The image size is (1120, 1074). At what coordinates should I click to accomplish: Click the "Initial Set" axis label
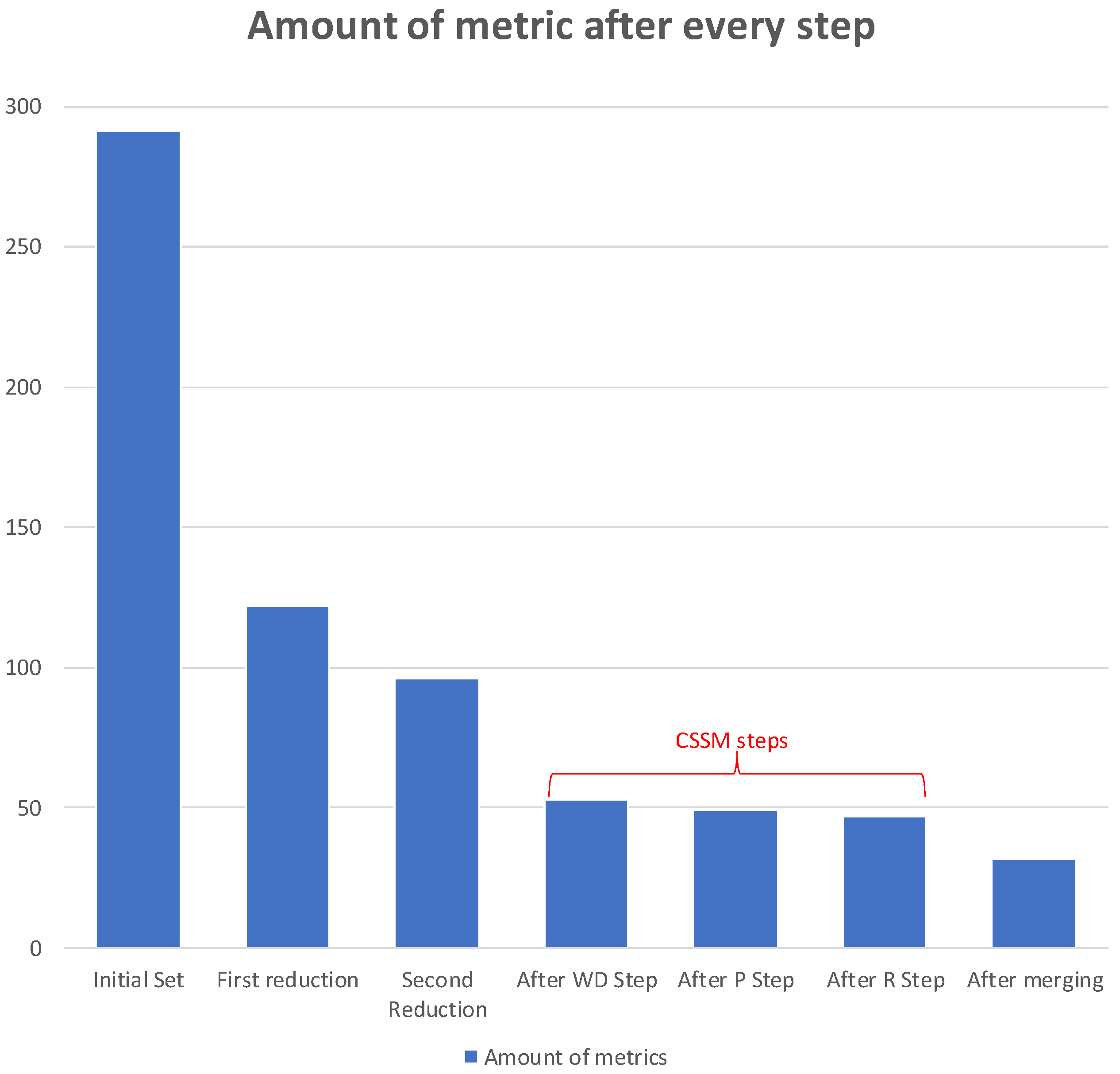[x=139, y=980]
